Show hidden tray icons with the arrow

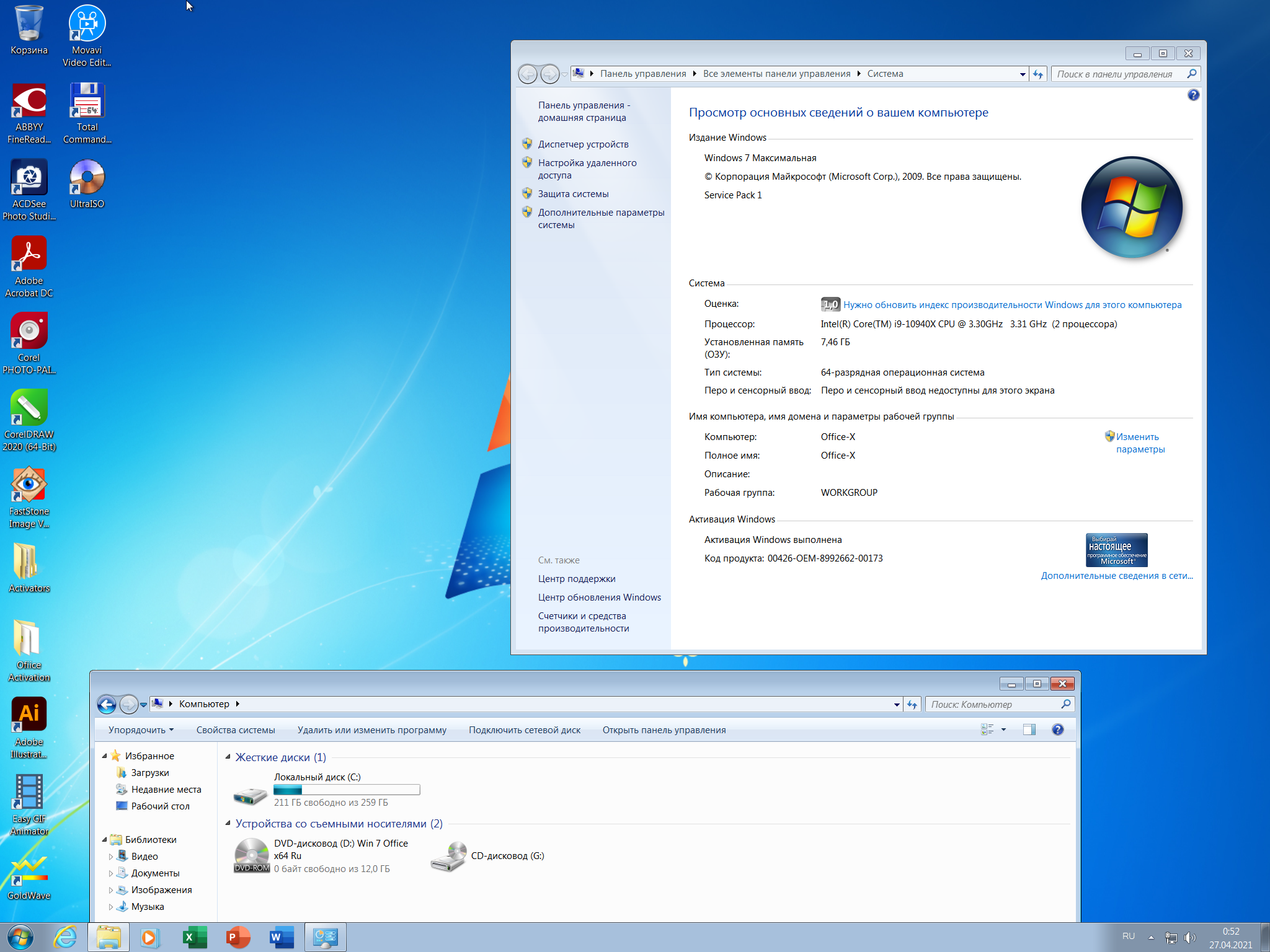pos(1151,937)
